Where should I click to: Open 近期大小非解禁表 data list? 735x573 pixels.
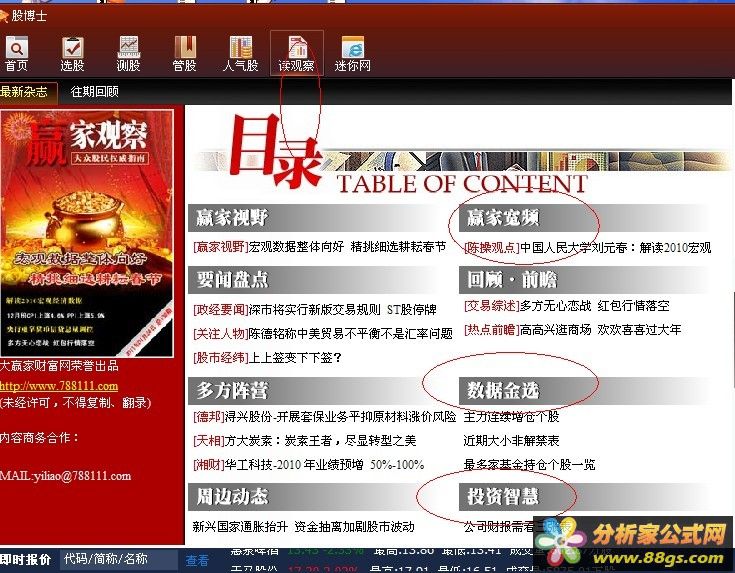click(511, 440)
